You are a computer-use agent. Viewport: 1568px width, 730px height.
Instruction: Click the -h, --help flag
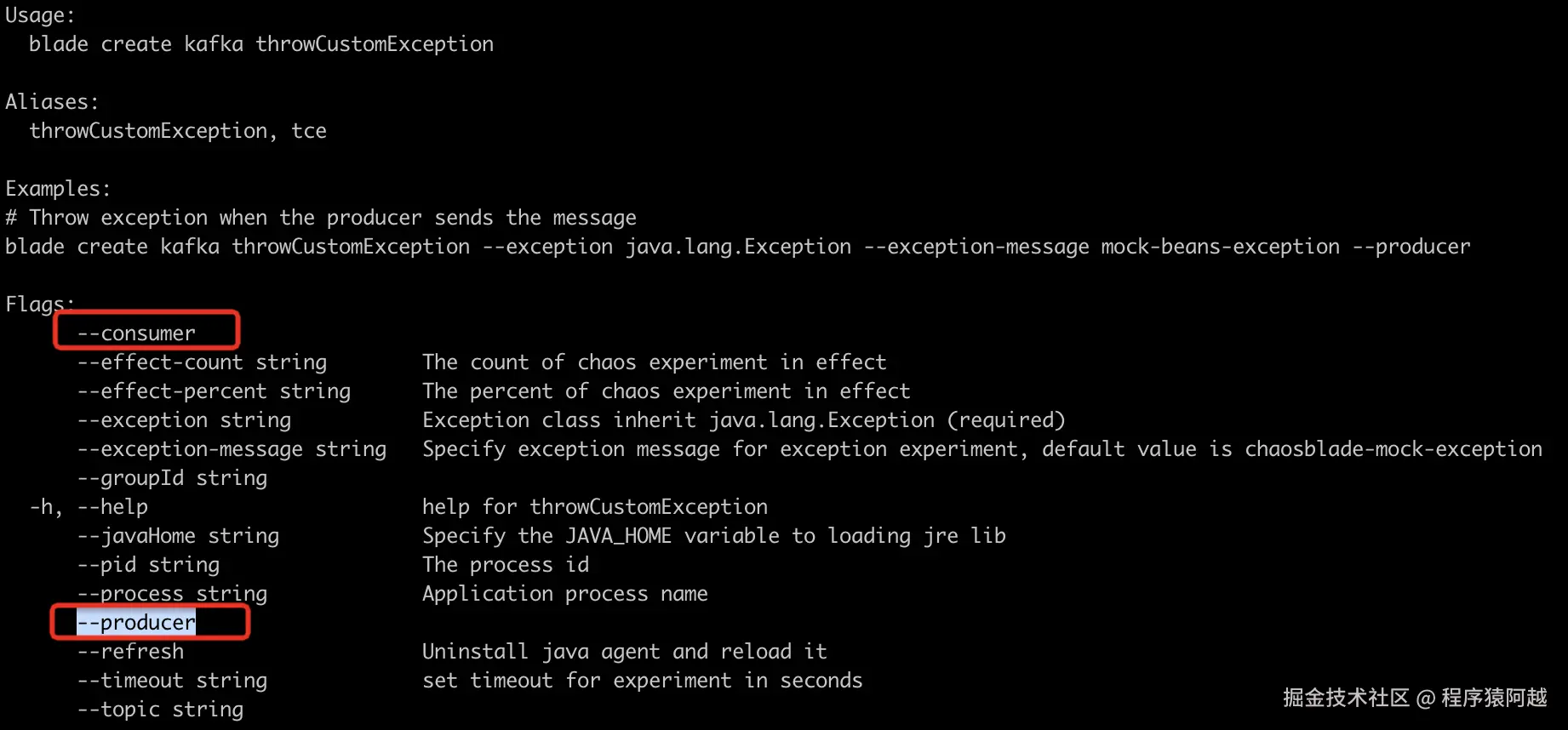pos(89,507)
